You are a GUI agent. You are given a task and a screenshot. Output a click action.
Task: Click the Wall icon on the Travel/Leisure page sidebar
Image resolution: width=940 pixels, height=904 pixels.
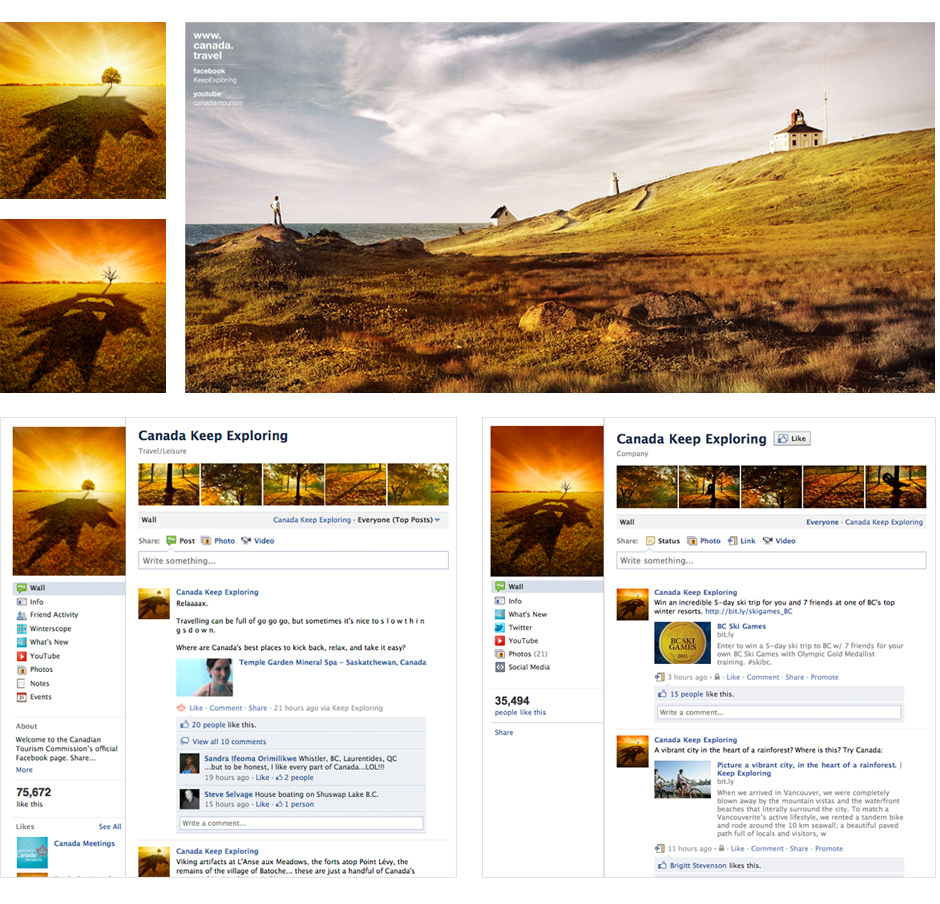click(x=22, y=588)
